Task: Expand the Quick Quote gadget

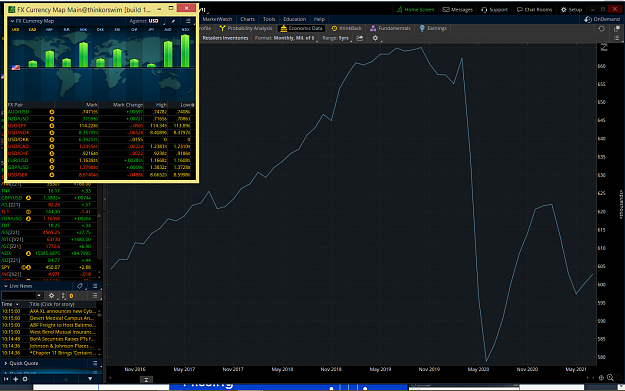Action: point(6,363)
